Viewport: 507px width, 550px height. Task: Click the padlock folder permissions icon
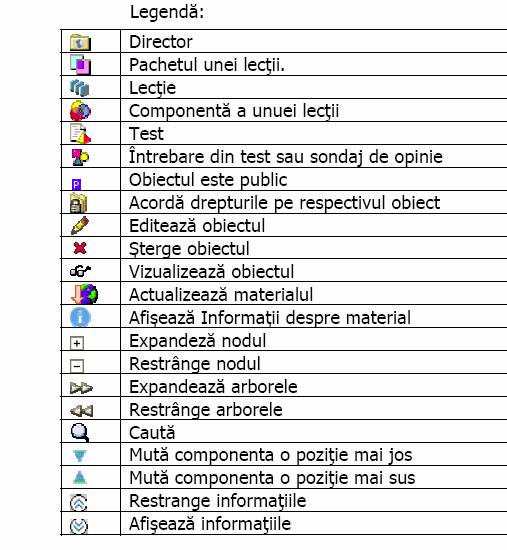tap(79, 203)
